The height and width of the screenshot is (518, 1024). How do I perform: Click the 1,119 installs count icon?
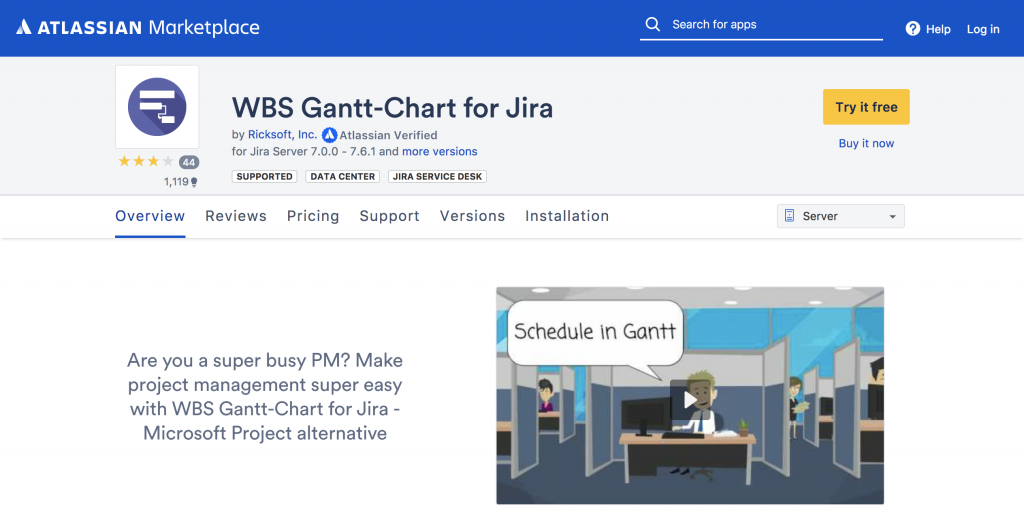point(194,182)
